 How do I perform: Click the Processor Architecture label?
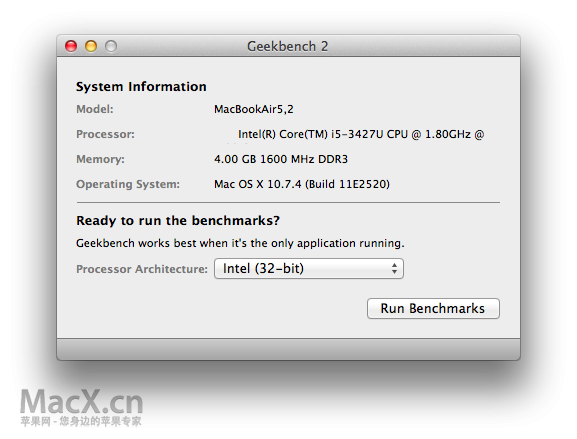click(142, 269)
